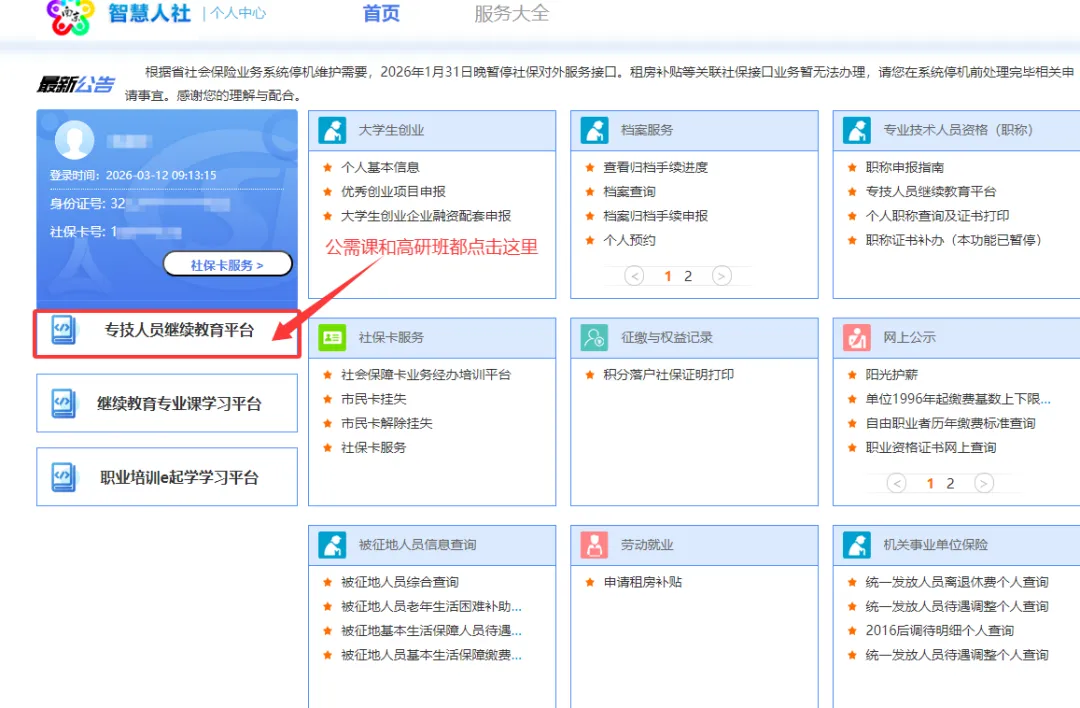The width and height of the screenshot is (1080, 708).
Task: Click the user avatar in profile card
Action: pyautogui.click(x=74, y=140)
